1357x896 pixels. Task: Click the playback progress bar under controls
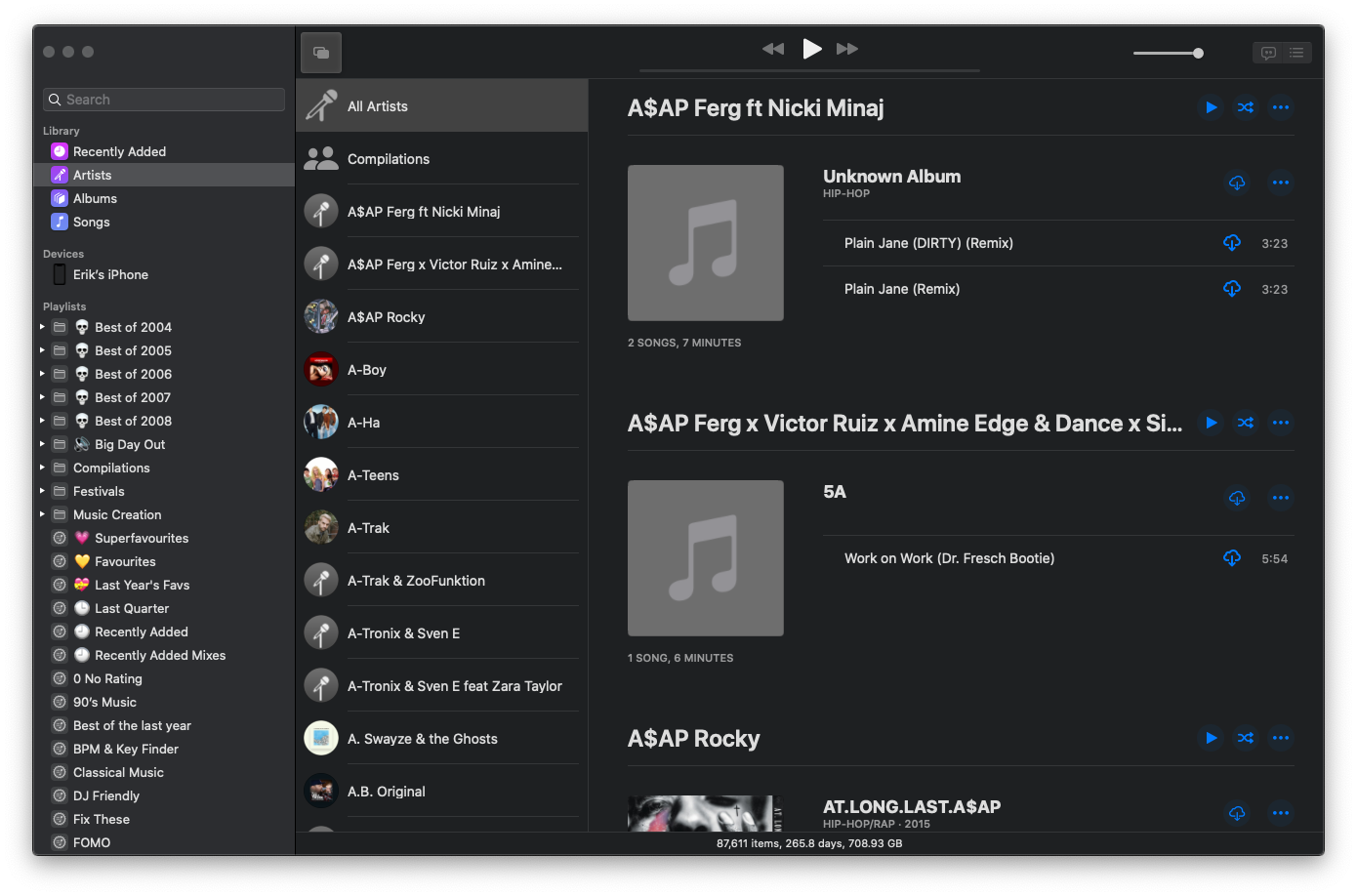point(809,70)
